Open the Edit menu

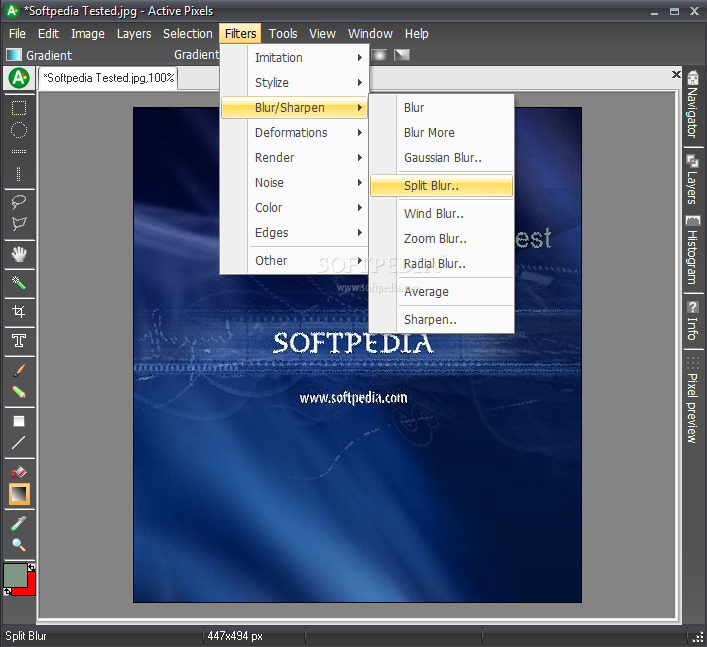[48, 34]
